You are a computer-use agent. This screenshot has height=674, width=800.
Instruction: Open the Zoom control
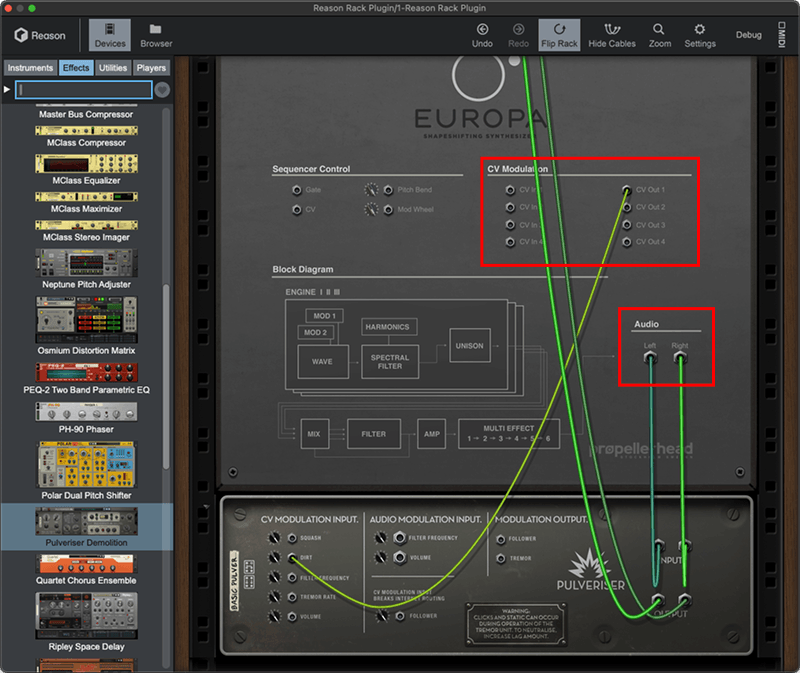point(660,35)
